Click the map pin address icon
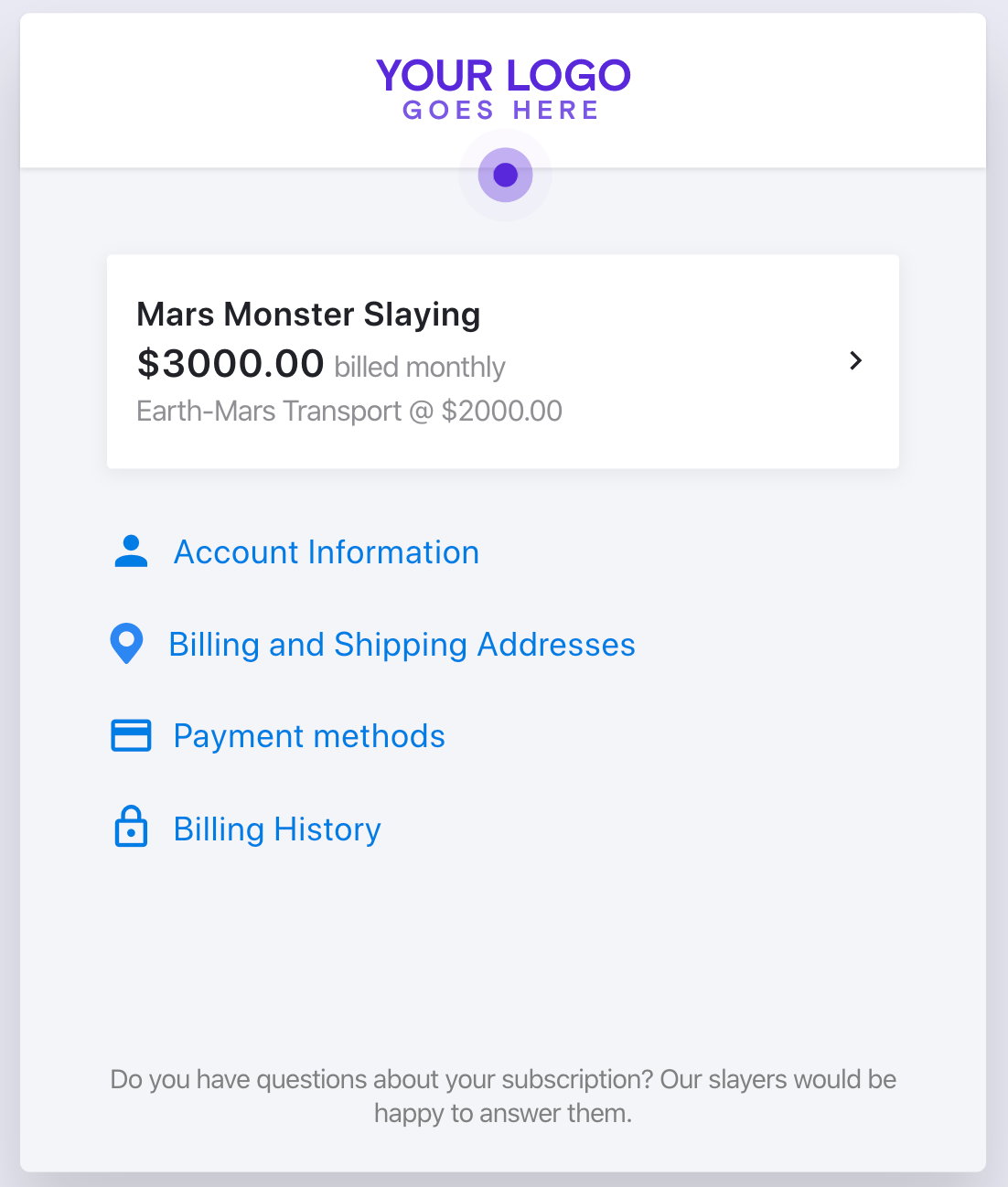Screen dimensions: 1008x1187 coord(126,644)
